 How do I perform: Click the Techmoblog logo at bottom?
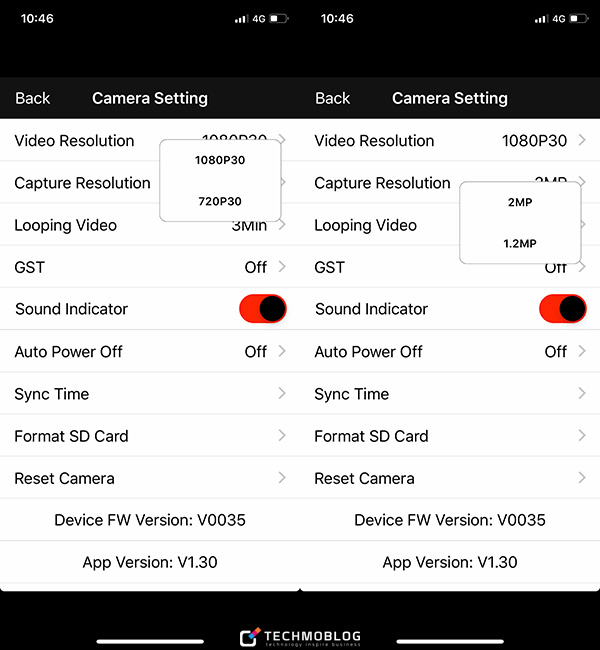300,637
